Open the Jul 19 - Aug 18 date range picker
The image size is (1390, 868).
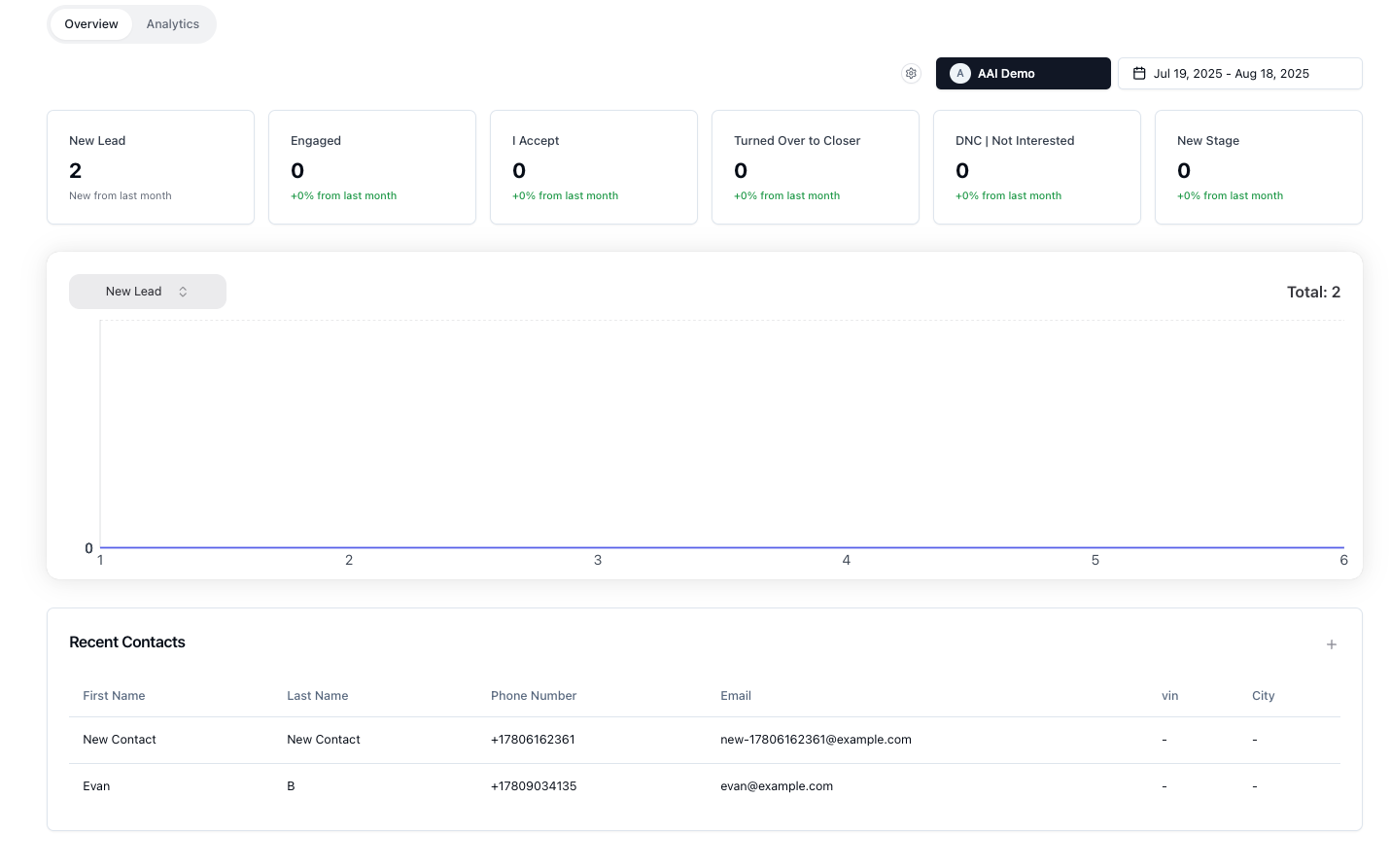tap(1240, 73)
